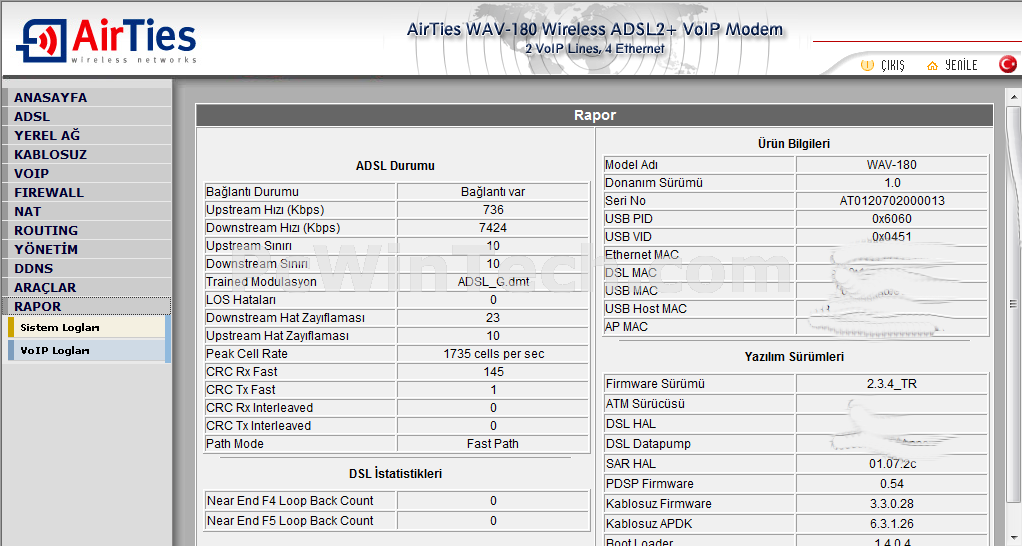Click USB VID value 0x0451
Image resolution: width=1022 pixels, height=546 pixels.
(892, 237)
